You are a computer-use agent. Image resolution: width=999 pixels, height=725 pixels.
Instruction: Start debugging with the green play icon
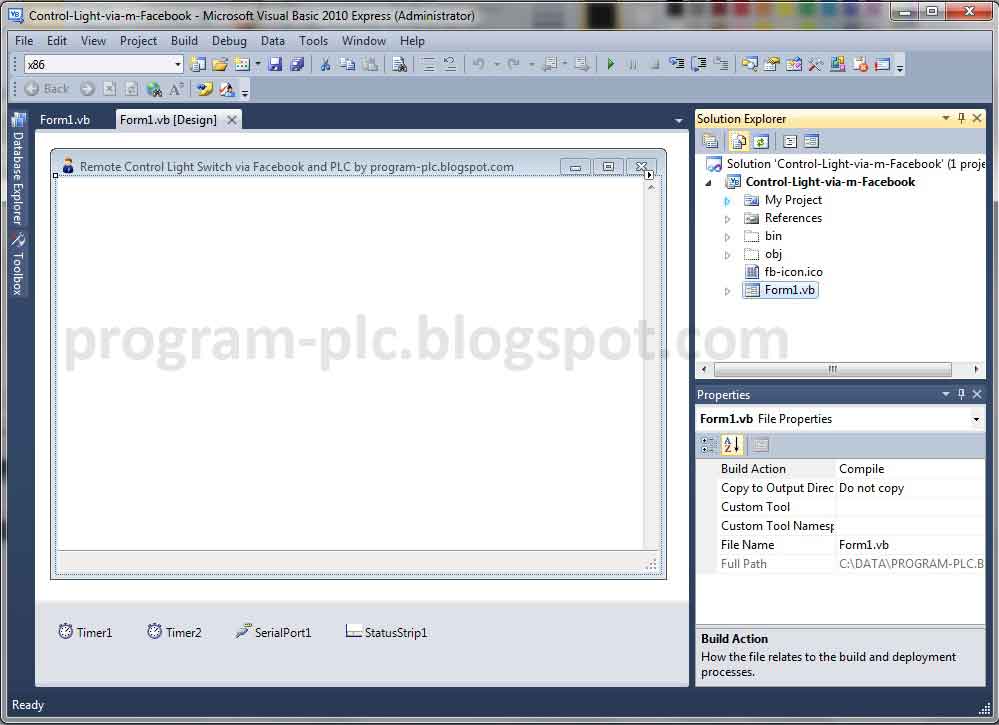pos(611,64)
